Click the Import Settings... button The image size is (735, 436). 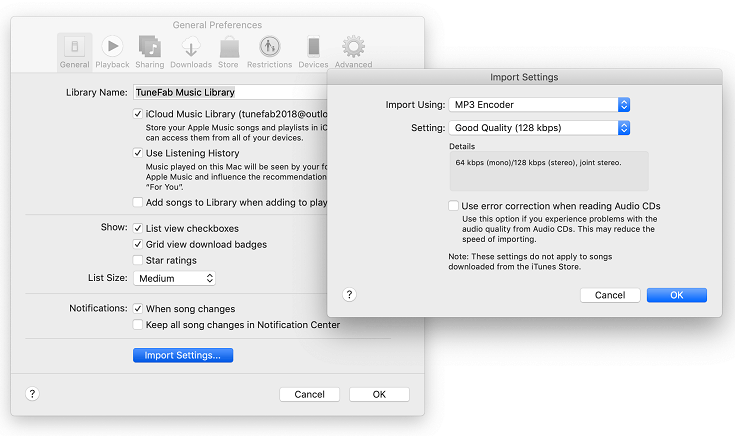[x=183, y=355]
